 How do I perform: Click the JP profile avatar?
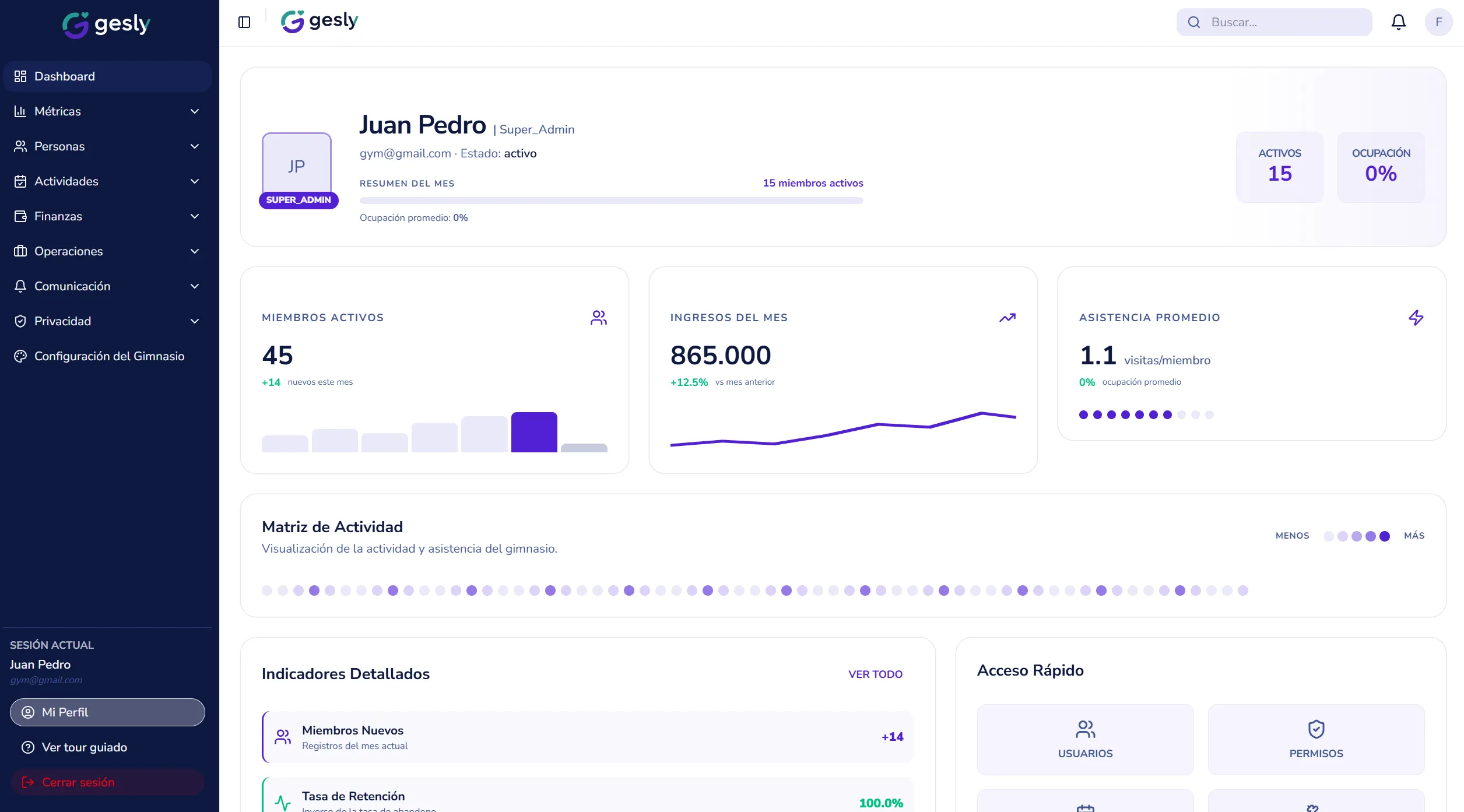[297, 166]
